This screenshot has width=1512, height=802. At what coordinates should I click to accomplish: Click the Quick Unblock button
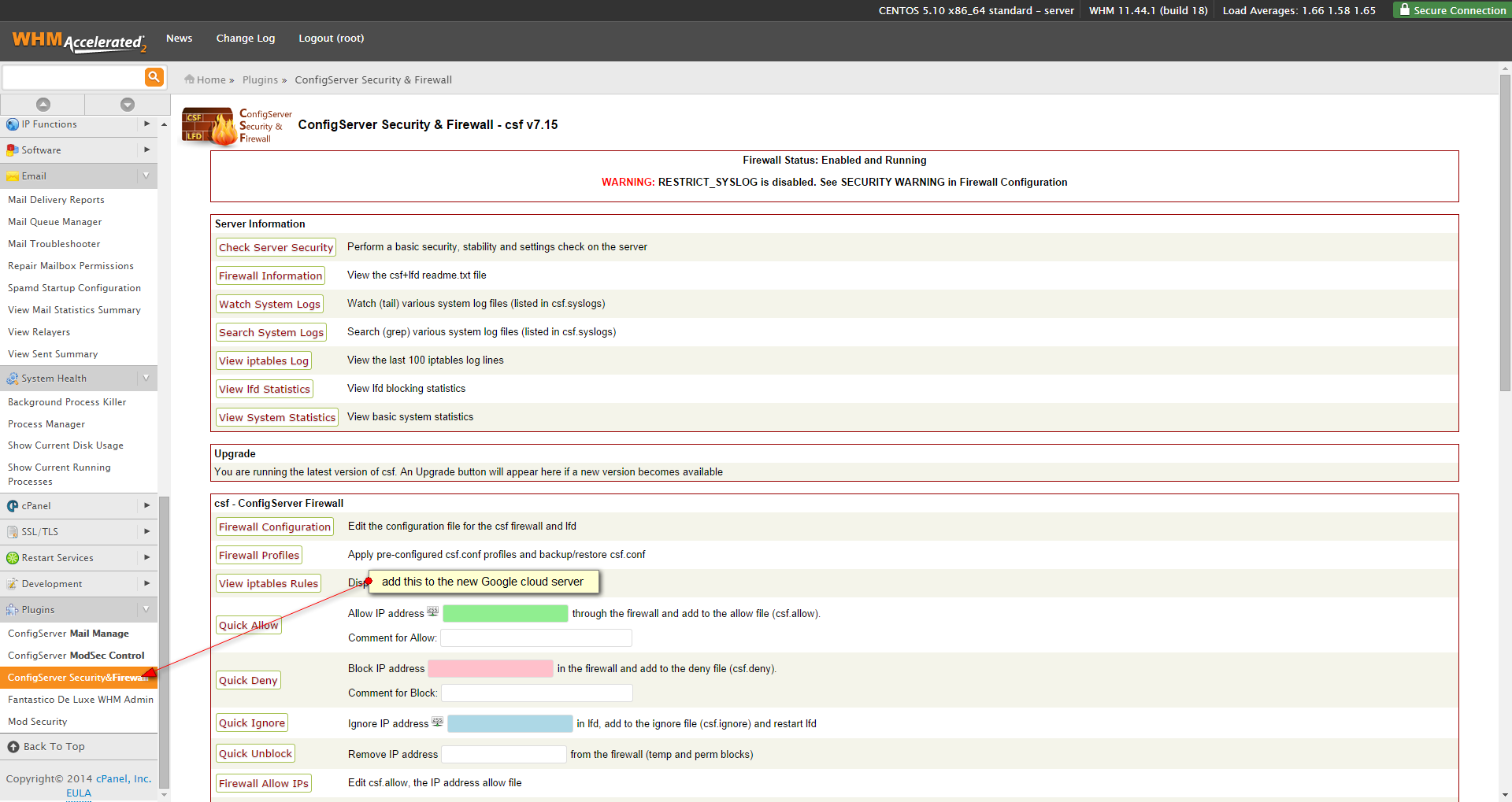pyautogui.click(x=255, y=753)
